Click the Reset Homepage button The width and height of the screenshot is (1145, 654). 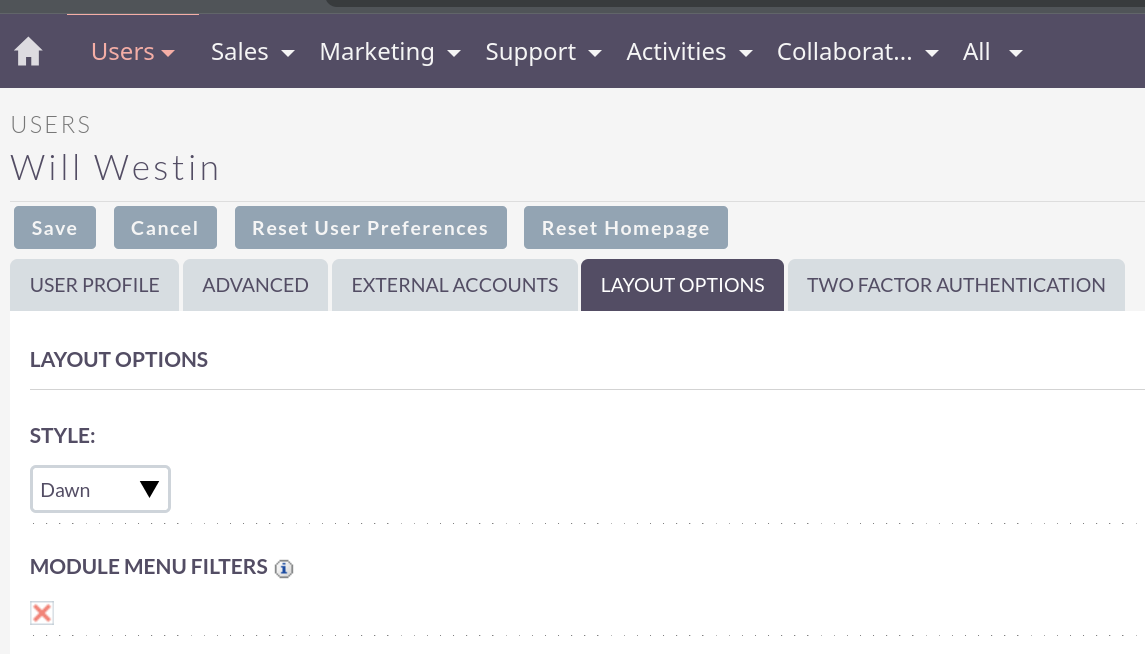(x=625, y=228)
